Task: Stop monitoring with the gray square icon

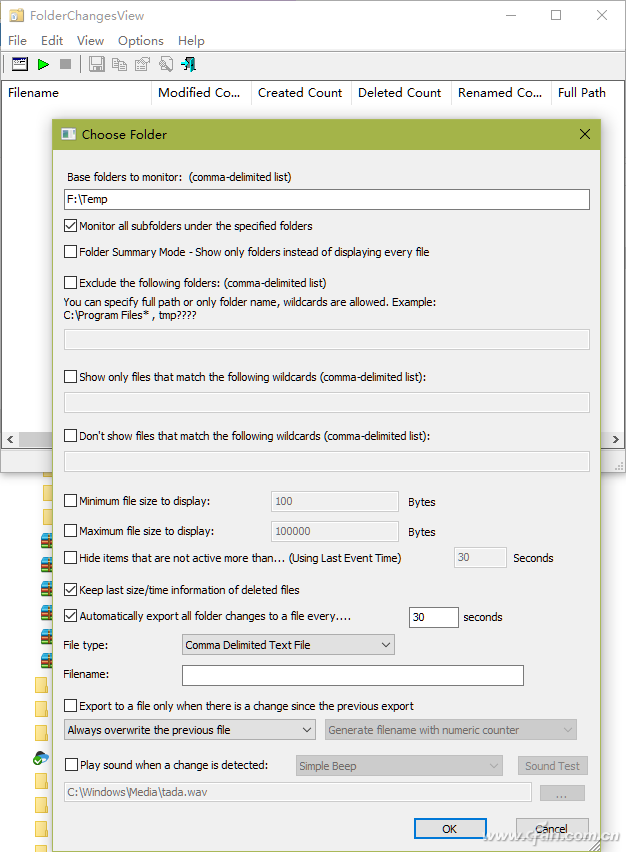Action: point(65,64)
